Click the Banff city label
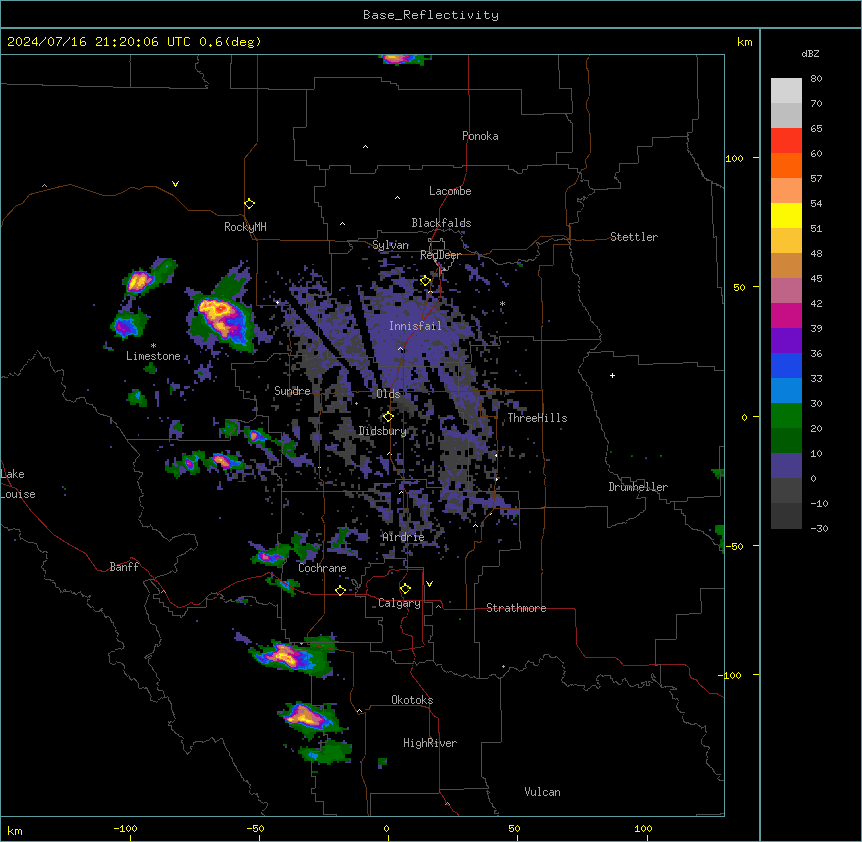This screenshot has width=862, height=842. [x=124, y=567]
